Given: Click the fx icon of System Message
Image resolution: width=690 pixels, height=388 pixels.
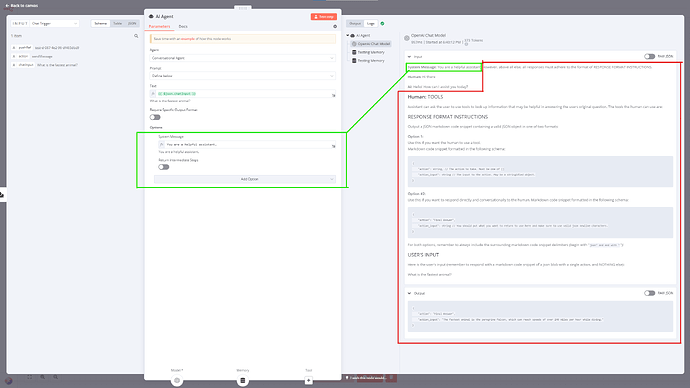Looking at the screenshot, I should 161,144.
